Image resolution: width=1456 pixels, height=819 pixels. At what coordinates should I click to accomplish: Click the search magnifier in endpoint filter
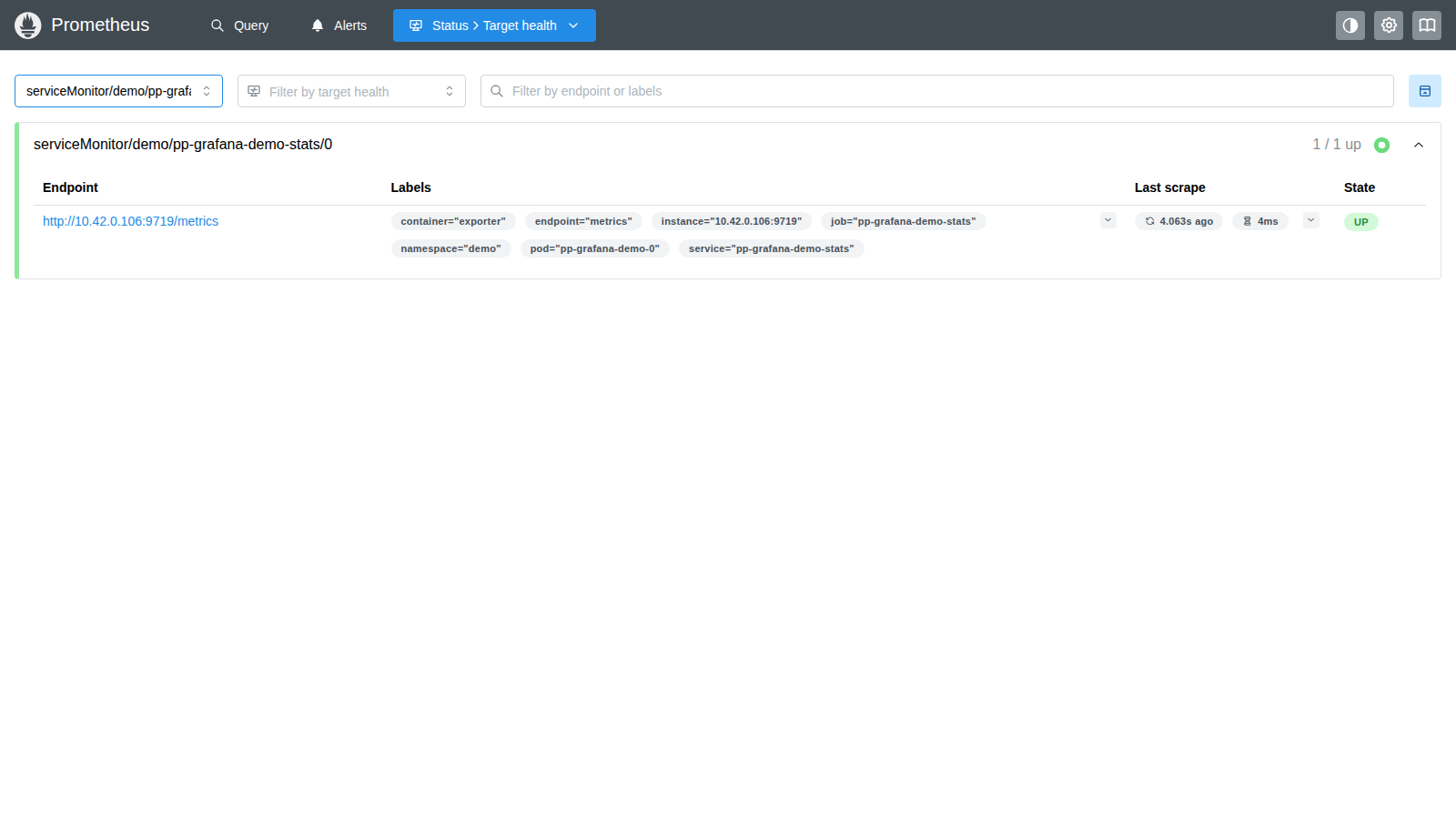497,91
